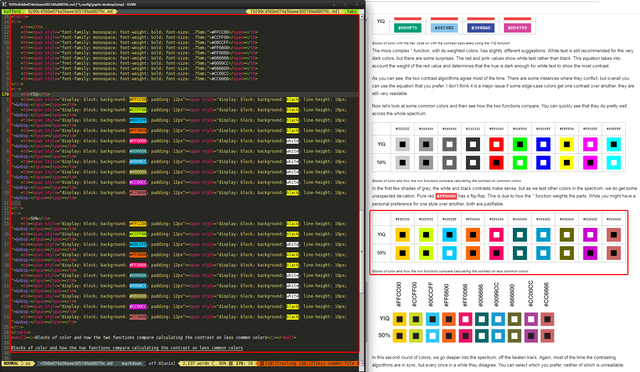Click bright green swatch in common colors 50% row
Viewport: 640px width, 372px height.
(520, 163)
